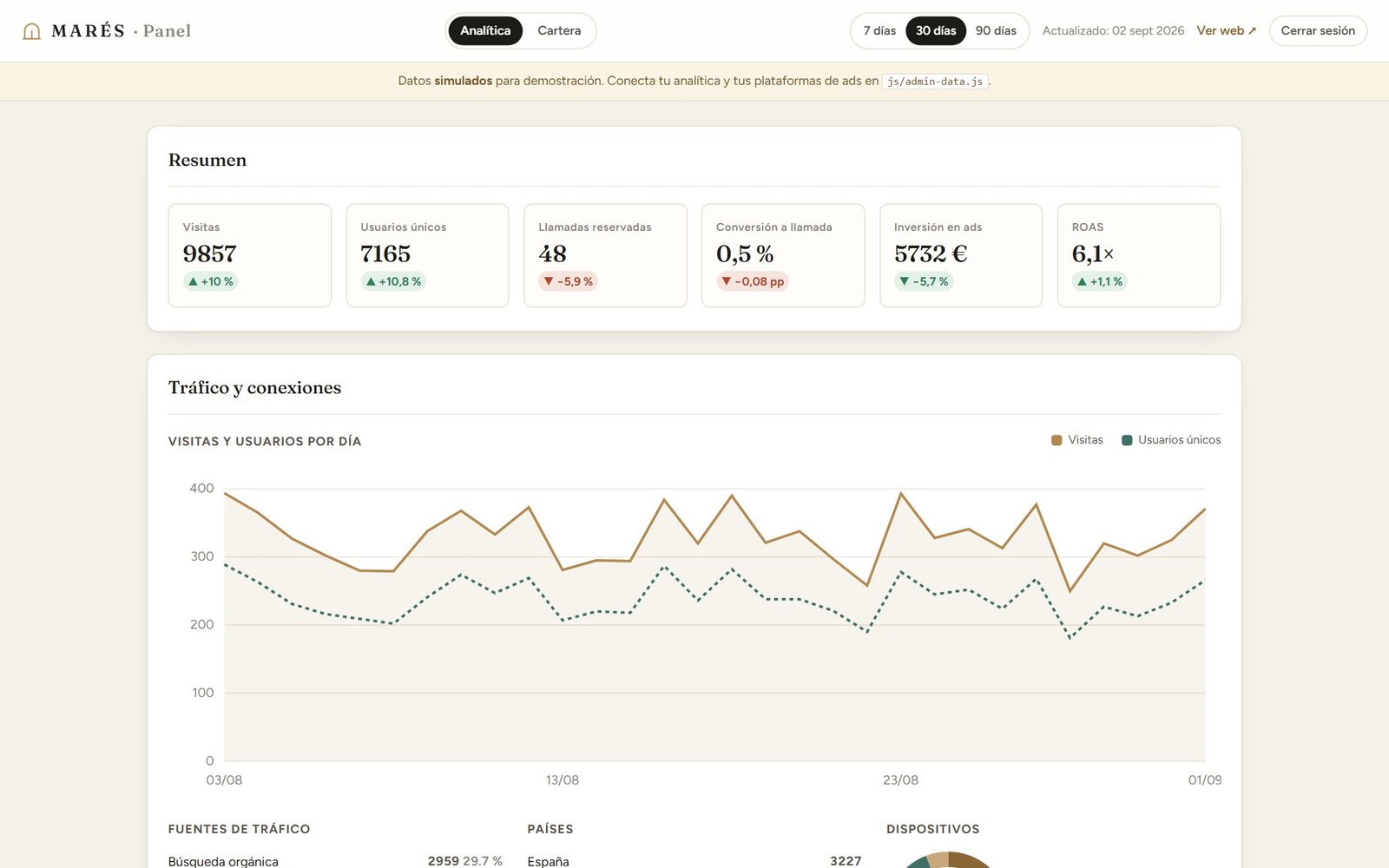Screen dimensions: 1389x868
Task: Click the 23/08 x-axis date label
Action: click(900, 780)
